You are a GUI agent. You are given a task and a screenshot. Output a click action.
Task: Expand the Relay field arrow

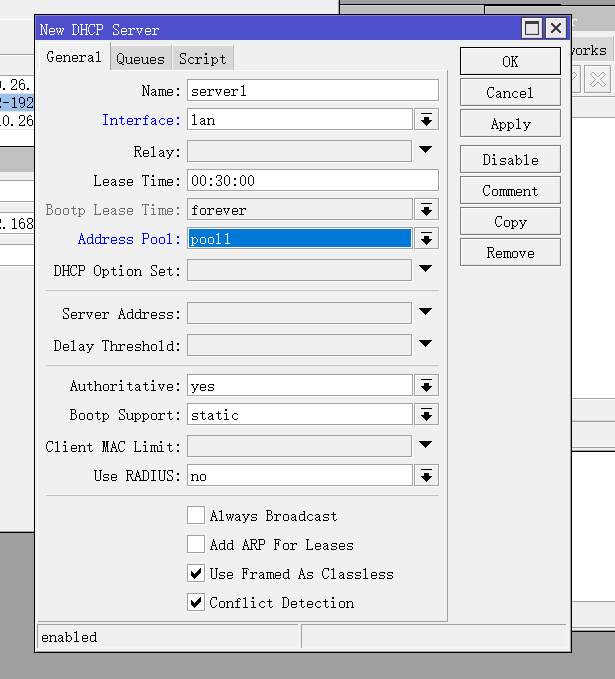pos(426,151)
